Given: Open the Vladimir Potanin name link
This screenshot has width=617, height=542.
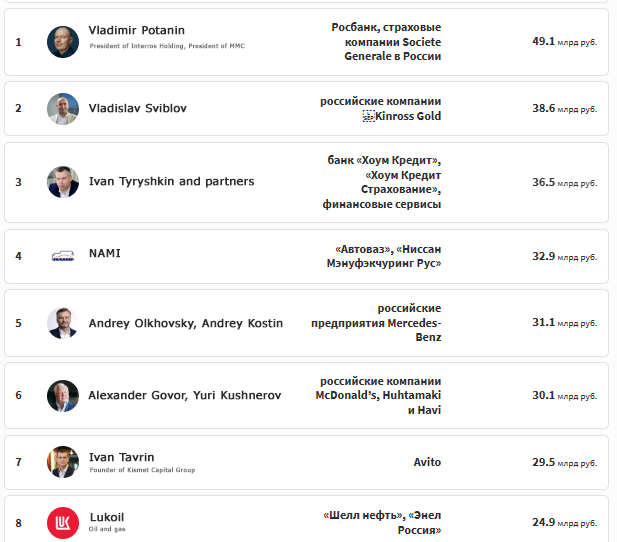Looking at the screenshot, I should pyautogui.click(x=137, y=30).
